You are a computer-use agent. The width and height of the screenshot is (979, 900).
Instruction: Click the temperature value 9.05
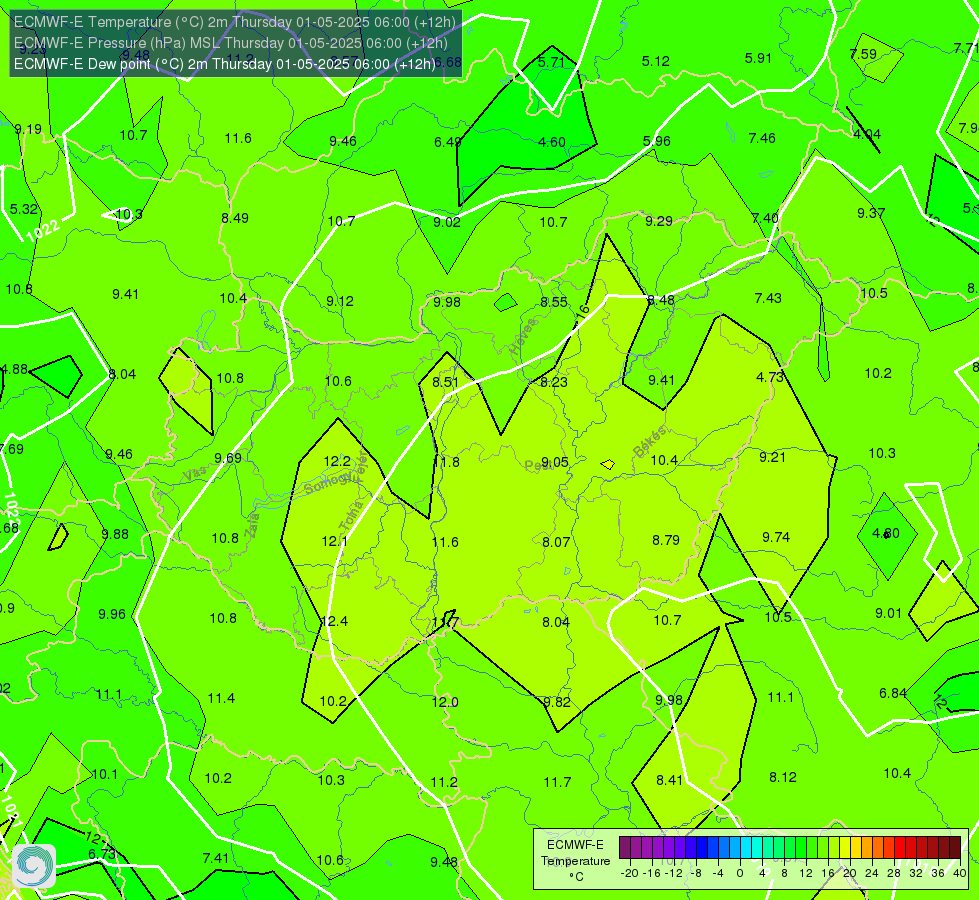click(x=554, y=462)
